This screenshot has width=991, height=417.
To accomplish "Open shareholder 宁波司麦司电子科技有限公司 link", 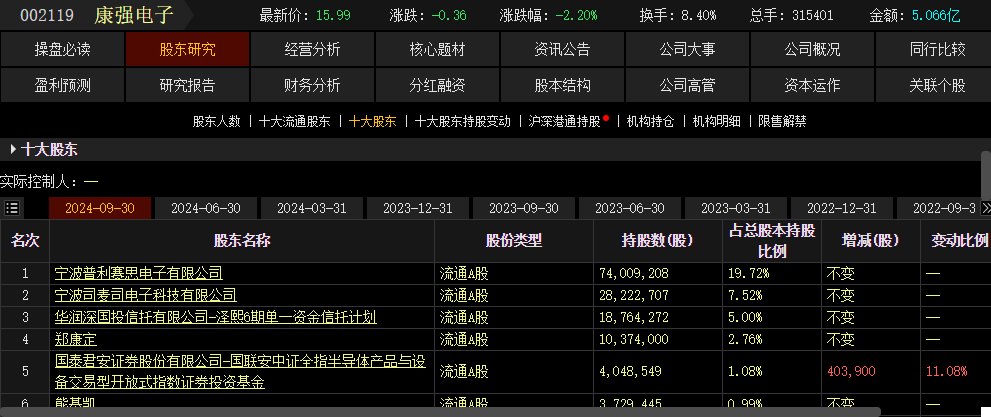I will click(145, 295).
